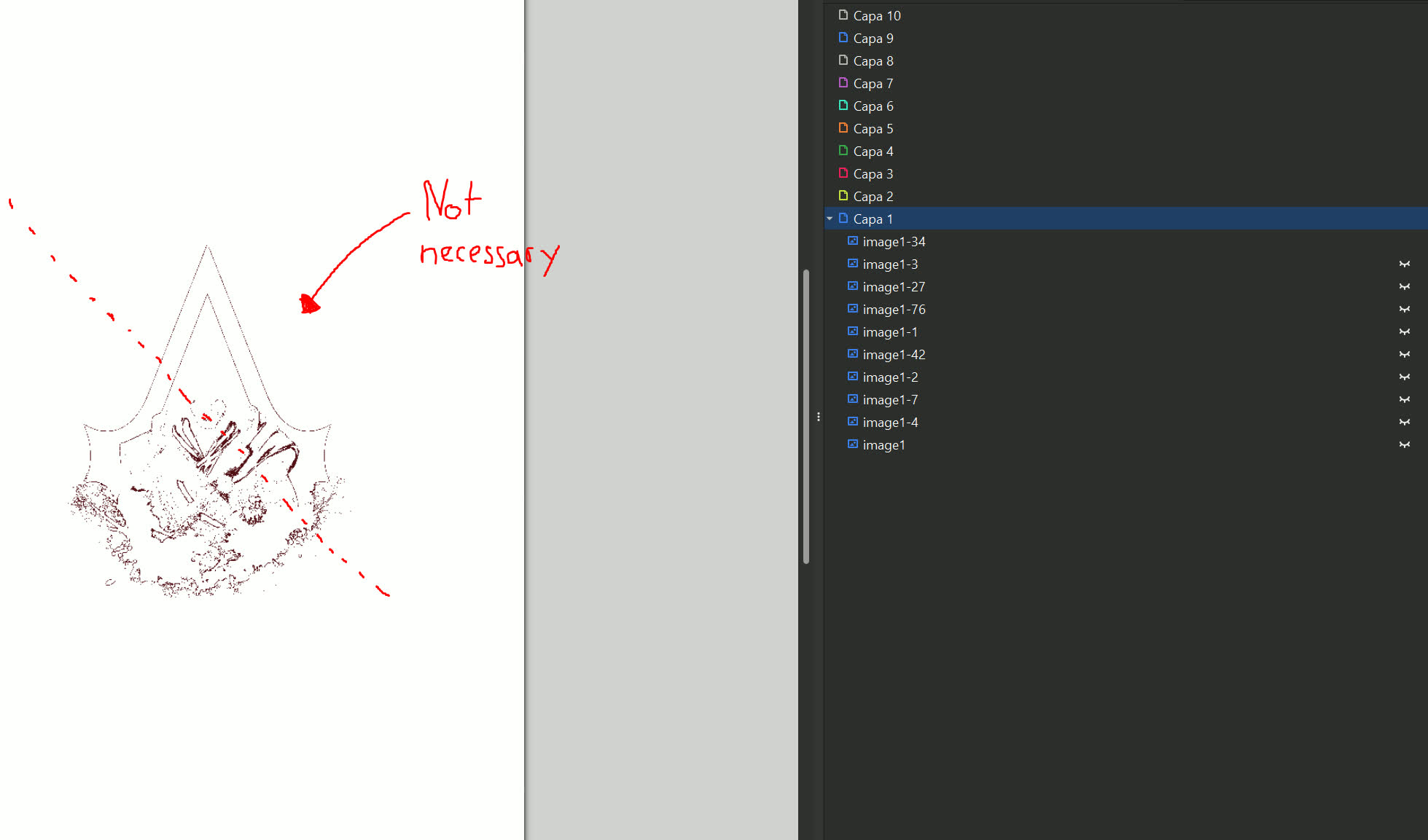Click the purple Capa 7 layer icon
Image resolution: width=1428 pixels, height=840 pixels.
point(843,82)
